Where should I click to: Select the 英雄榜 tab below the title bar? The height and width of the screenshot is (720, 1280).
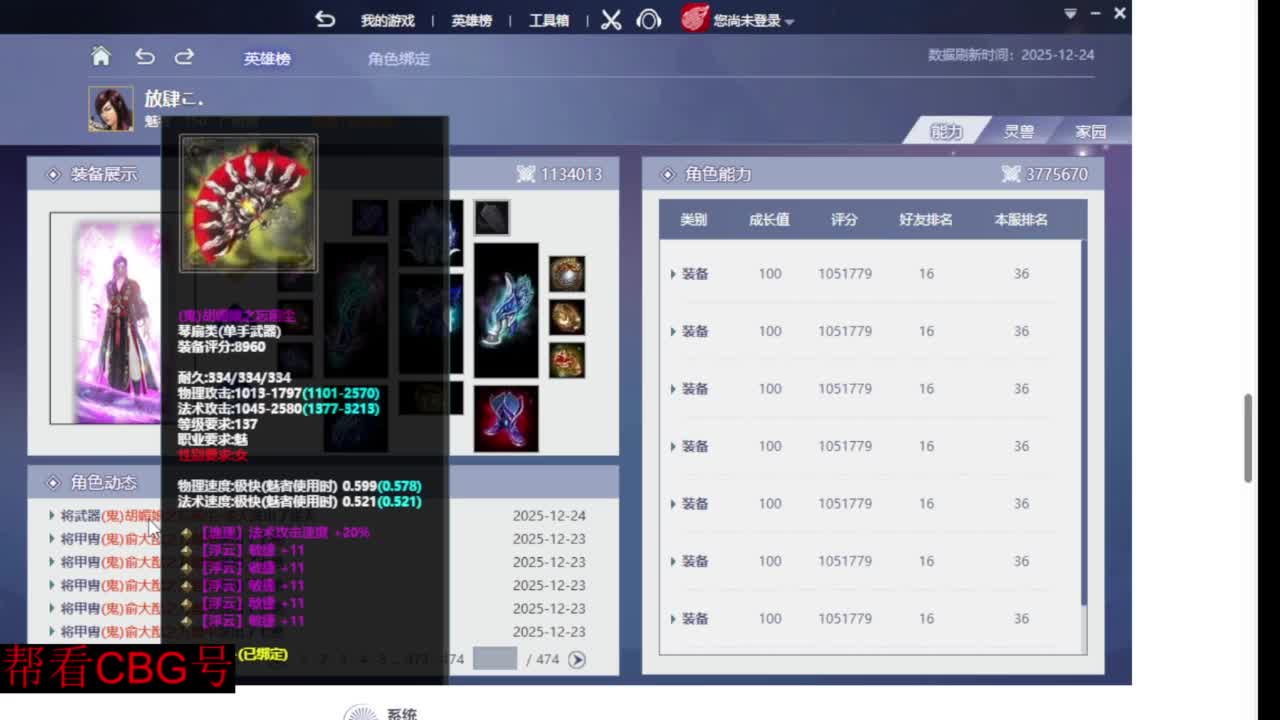coord(267,59)
